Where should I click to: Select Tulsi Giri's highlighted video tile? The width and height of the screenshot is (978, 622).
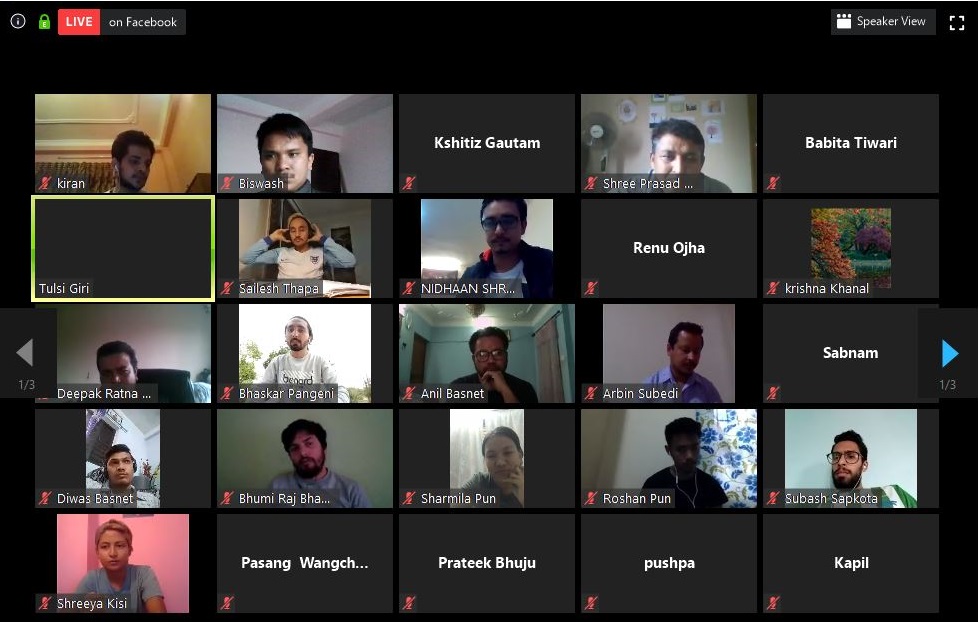pos(123,248)
